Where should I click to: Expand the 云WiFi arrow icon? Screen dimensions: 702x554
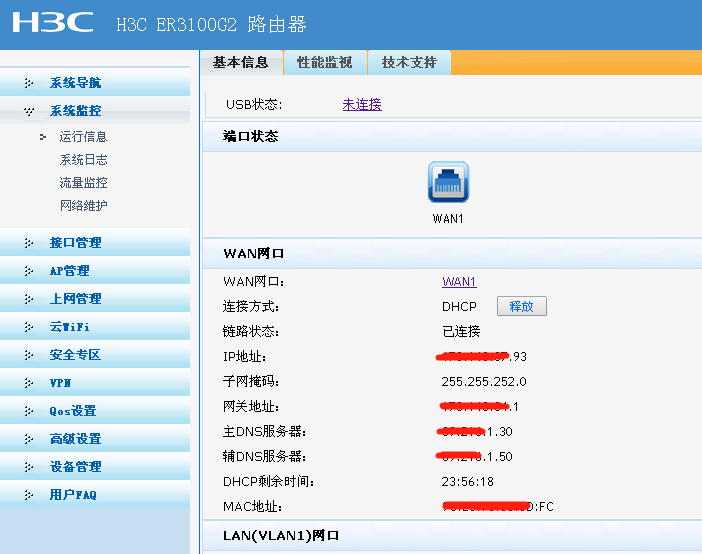pos(29,327)
